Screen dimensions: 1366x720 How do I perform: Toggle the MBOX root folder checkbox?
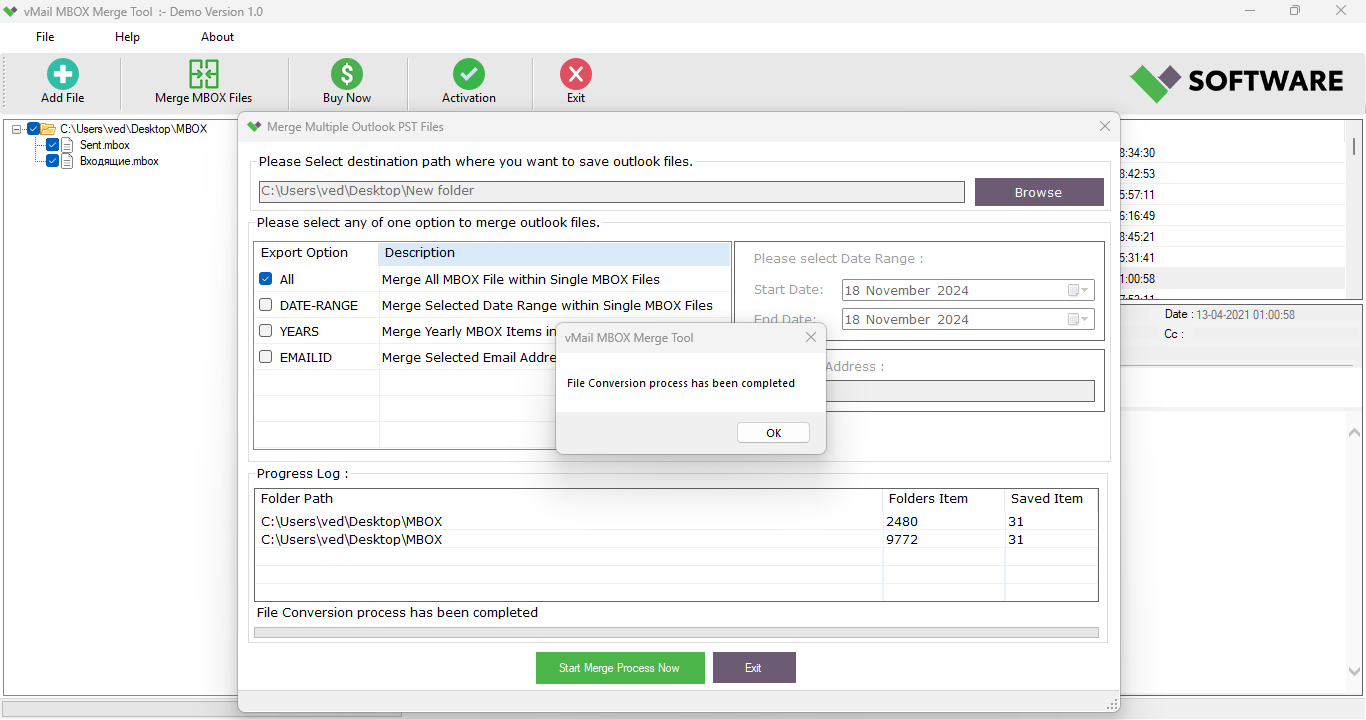[34, 129]
